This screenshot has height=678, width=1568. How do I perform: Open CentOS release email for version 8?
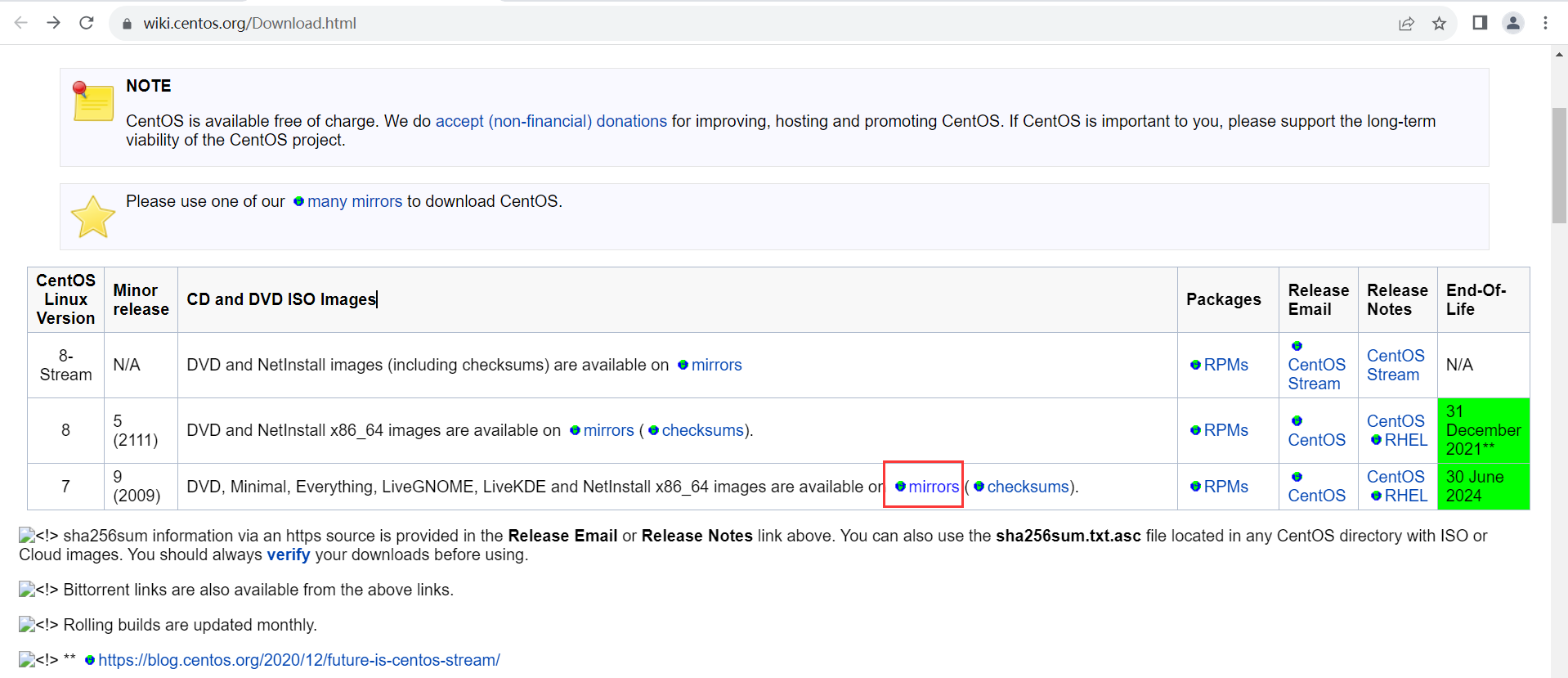coord(1316,440)
